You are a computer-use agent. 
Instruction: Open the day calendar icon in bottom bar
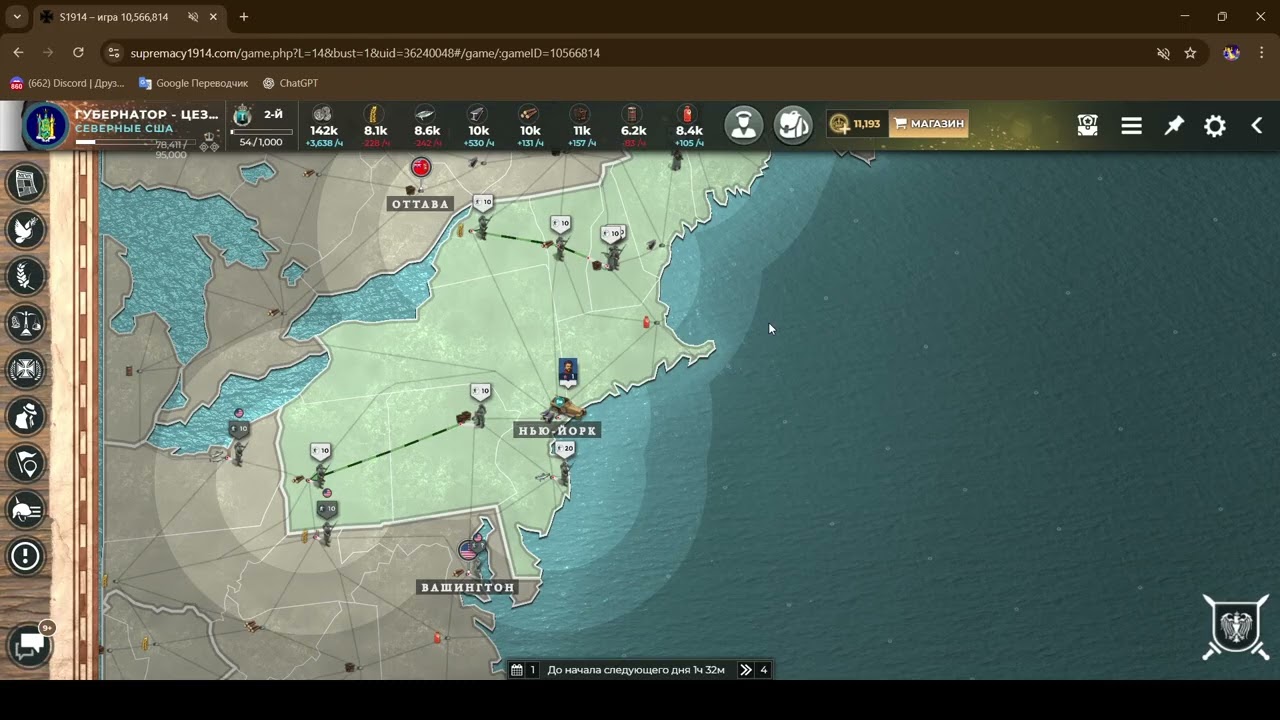click(x=516, y=670)
